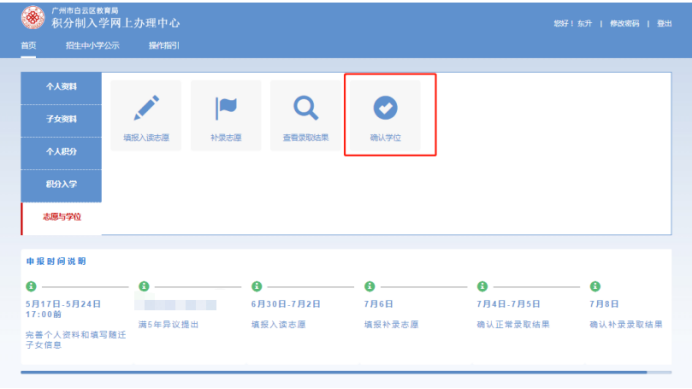Click the 7月6日 date
The width and height of the screenshot is (692, 389).
pyautogui.click(x=378, y=304)
